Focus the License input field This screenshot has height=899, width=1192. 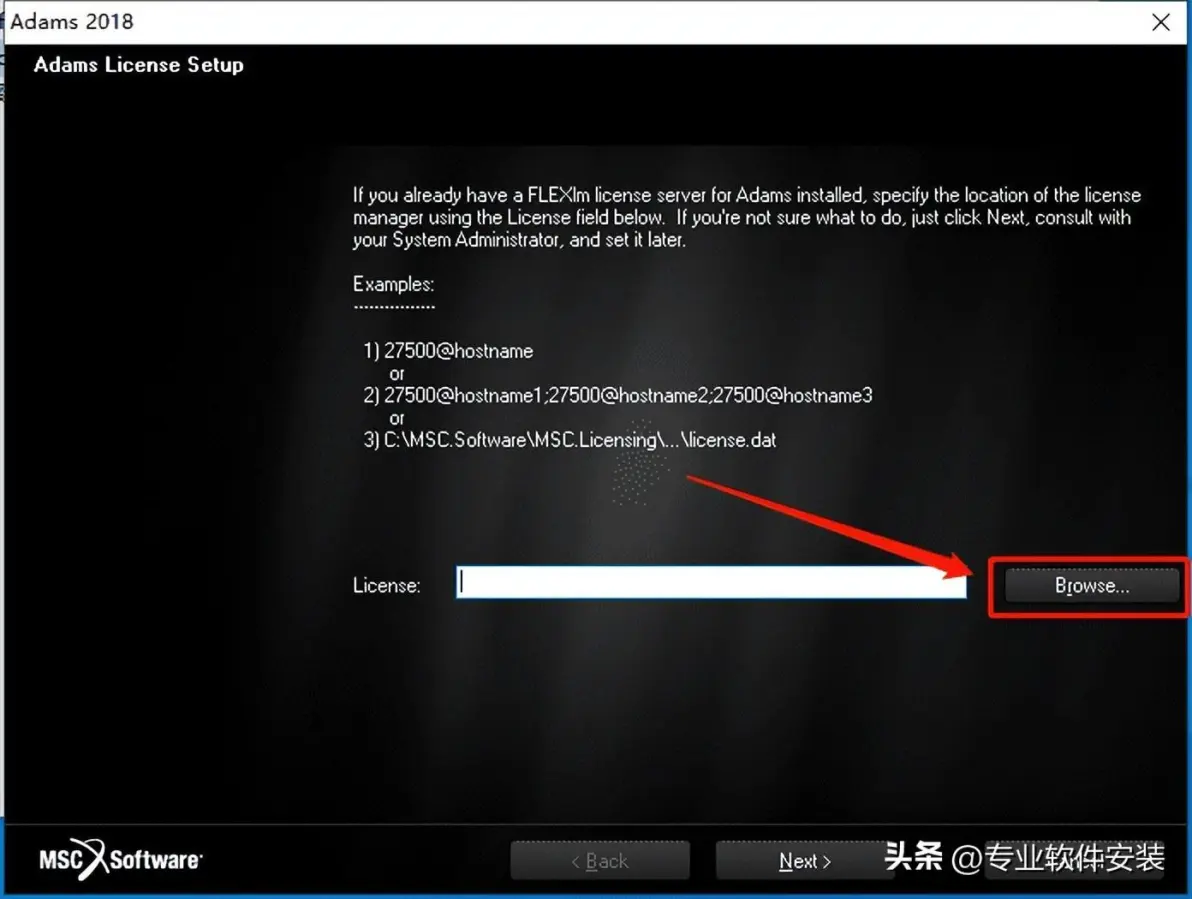(712, 582)
